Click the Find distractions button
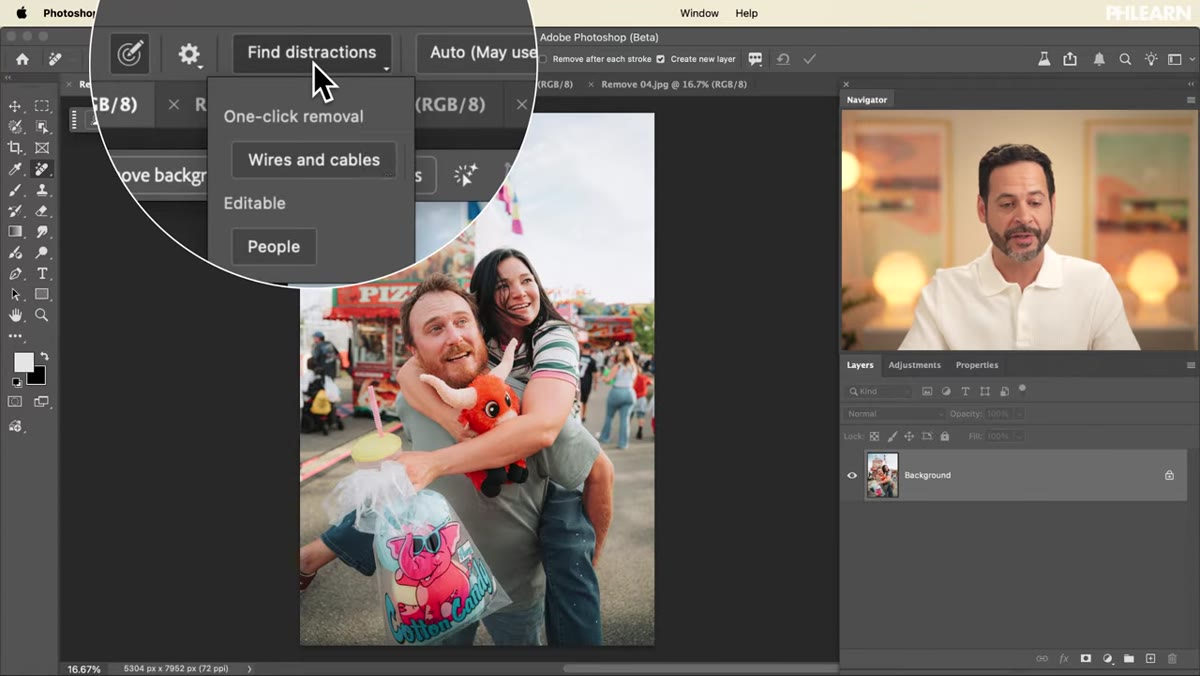The height and width of the screenshot is (676, 1200). (312, 52)
